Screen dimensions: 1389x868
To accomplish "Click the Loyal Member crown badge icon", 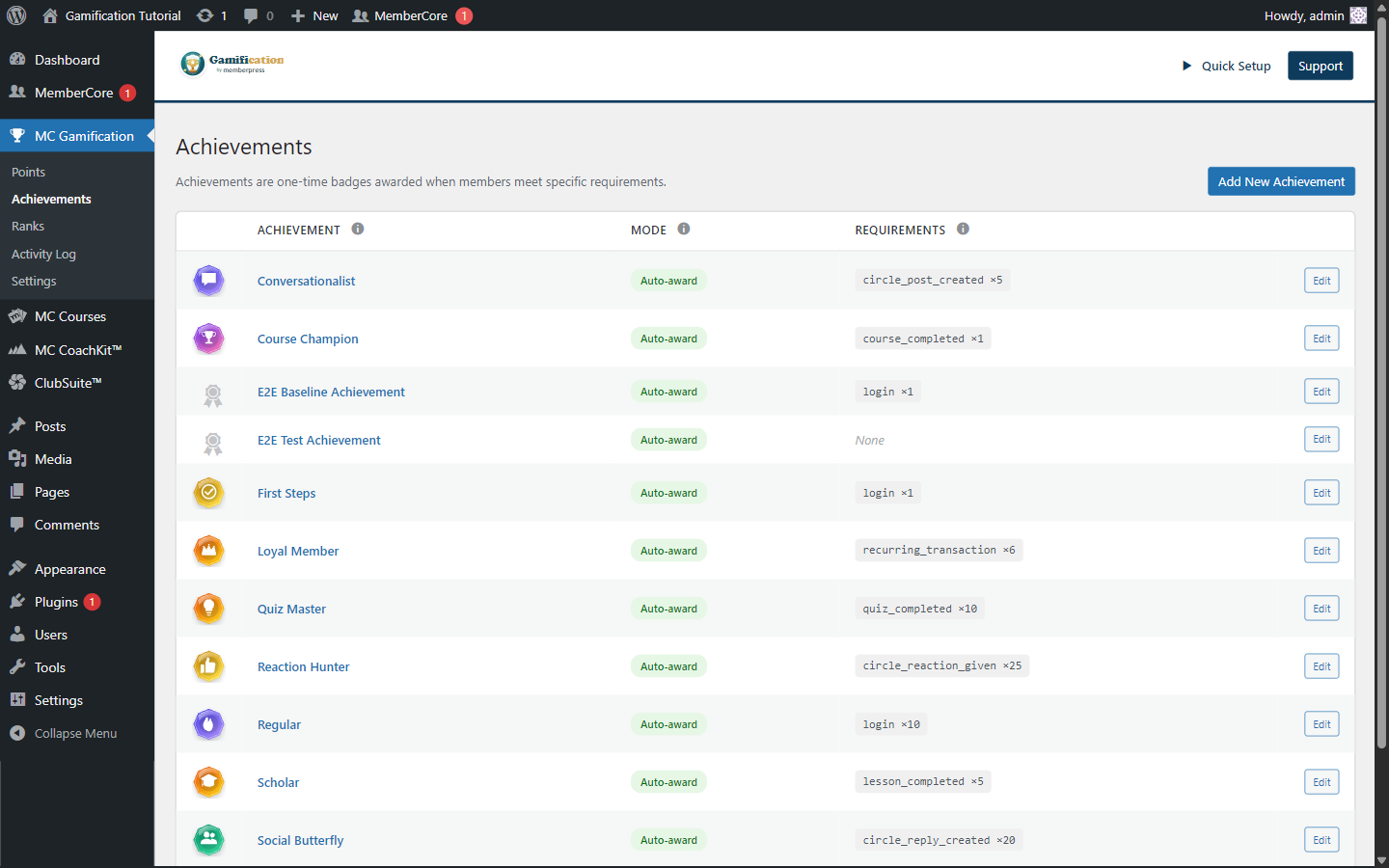I will coord(208,551).
